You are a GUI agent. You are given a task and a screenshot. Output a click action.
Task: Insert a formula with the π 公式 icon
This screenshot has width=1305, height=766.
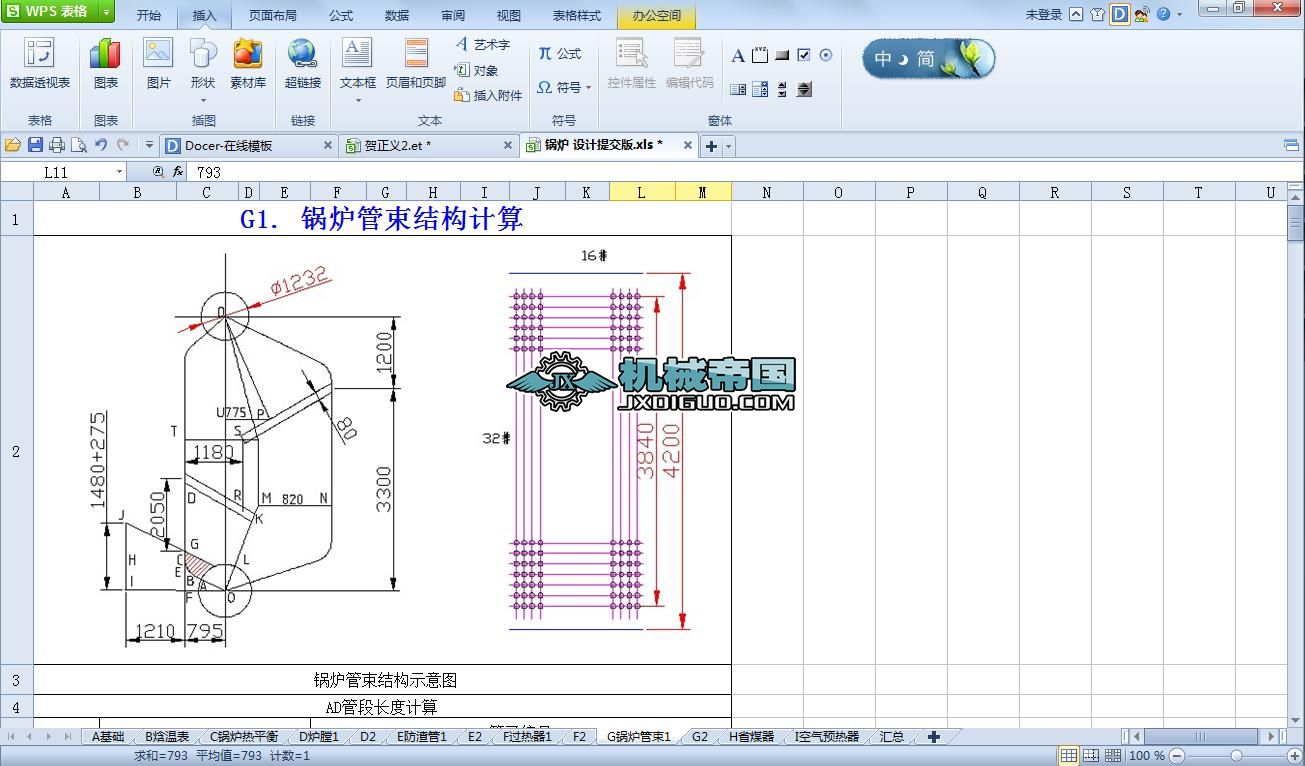(560, 54)
